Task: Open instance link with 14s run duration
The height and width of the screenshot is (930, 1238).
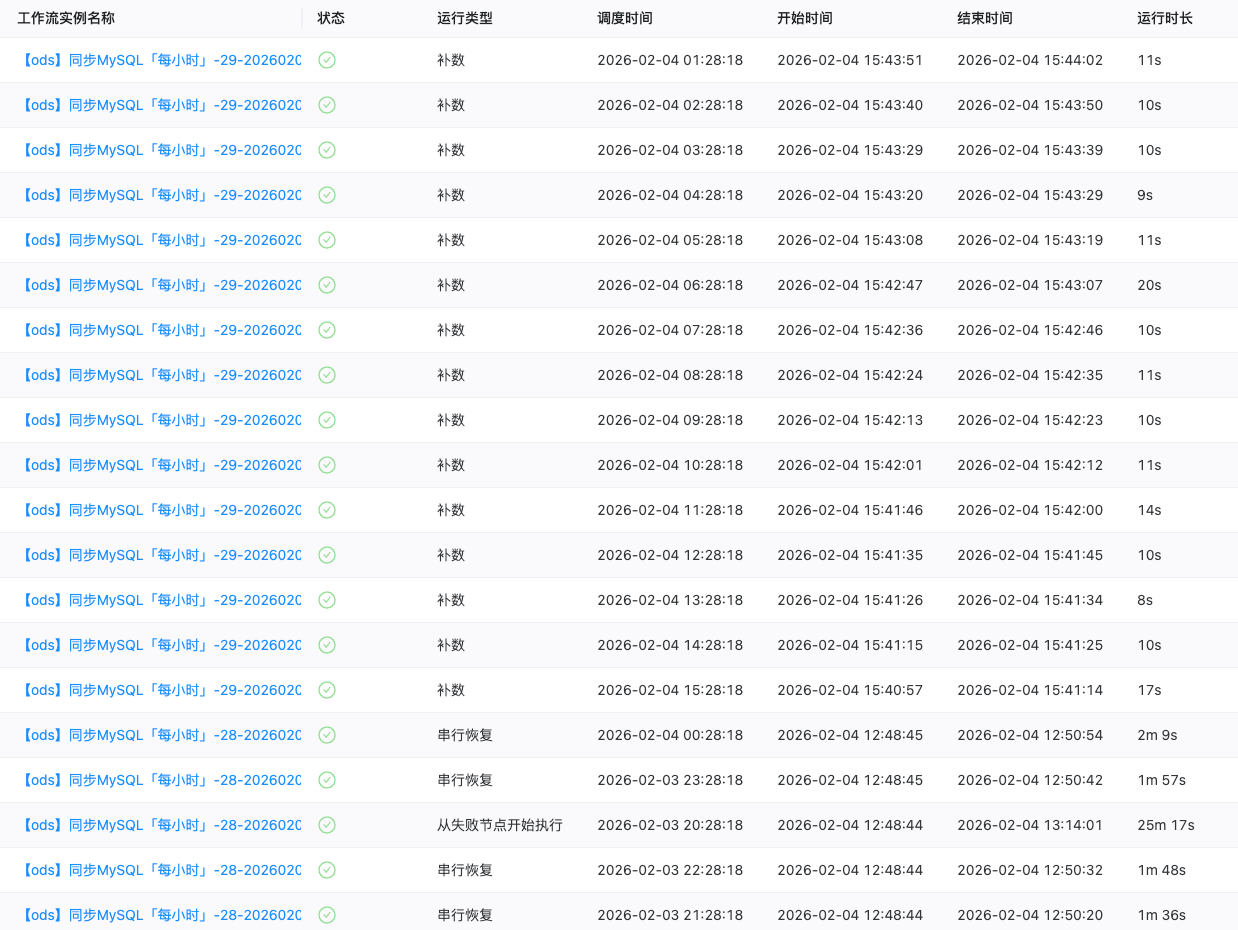Action: pyautogui.click(x=161, y=510)
